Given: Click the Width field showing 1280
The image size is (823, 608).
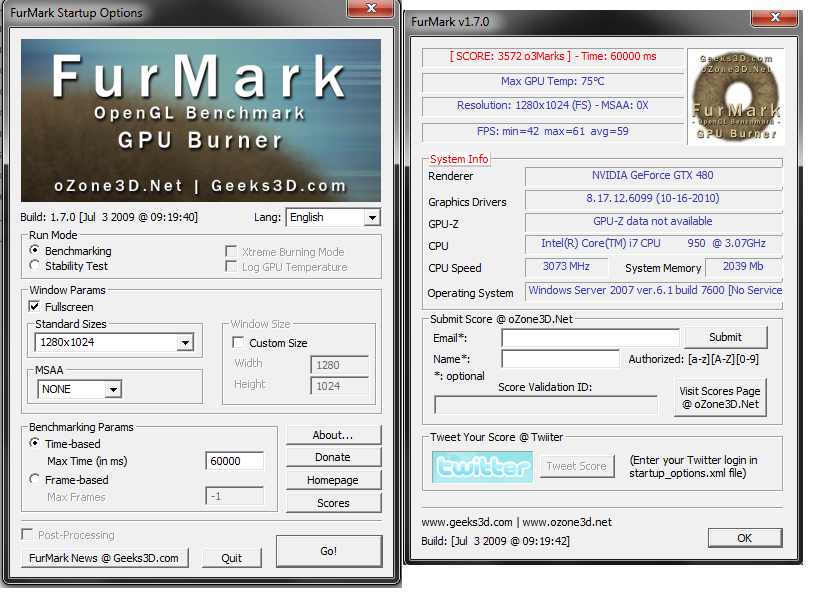Looking at the screenshot, I should (340, 365).
